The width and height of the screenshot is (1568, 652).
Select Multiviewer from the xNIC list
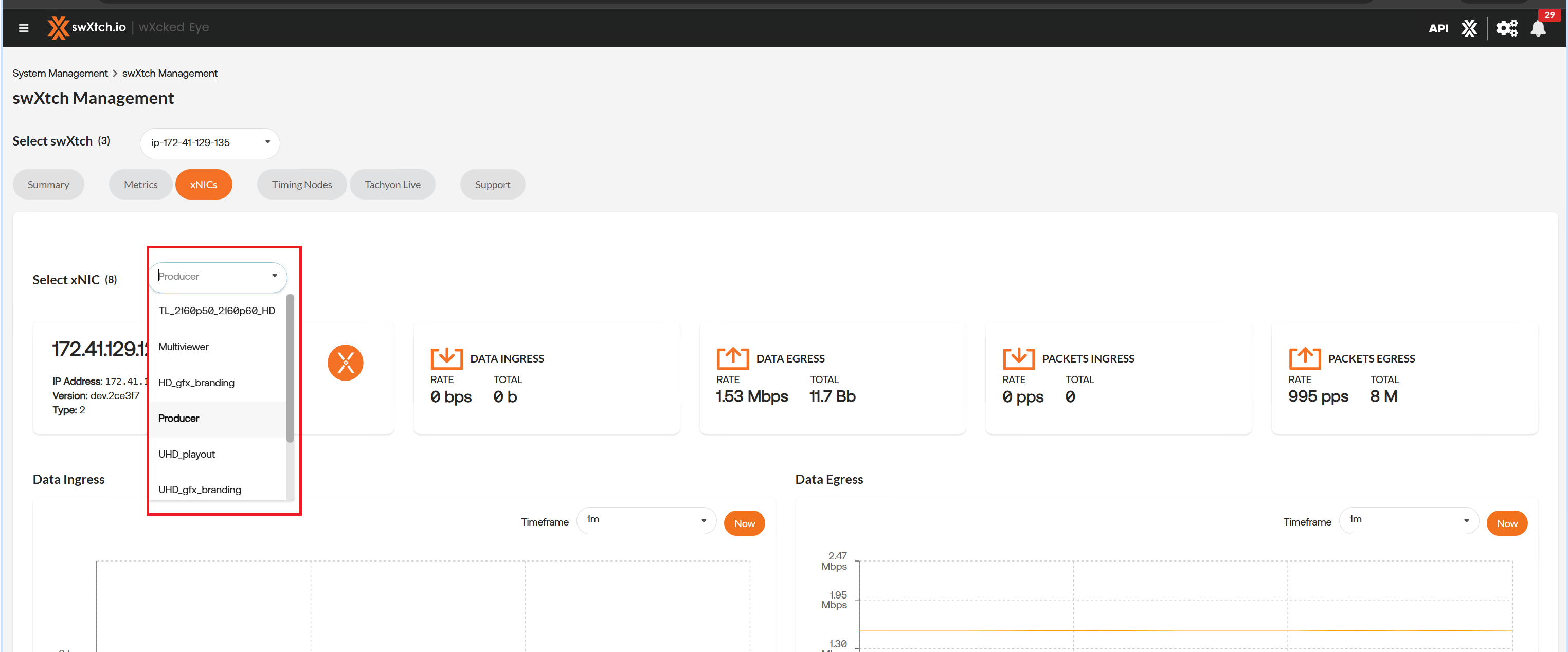[x=183, y=347]
